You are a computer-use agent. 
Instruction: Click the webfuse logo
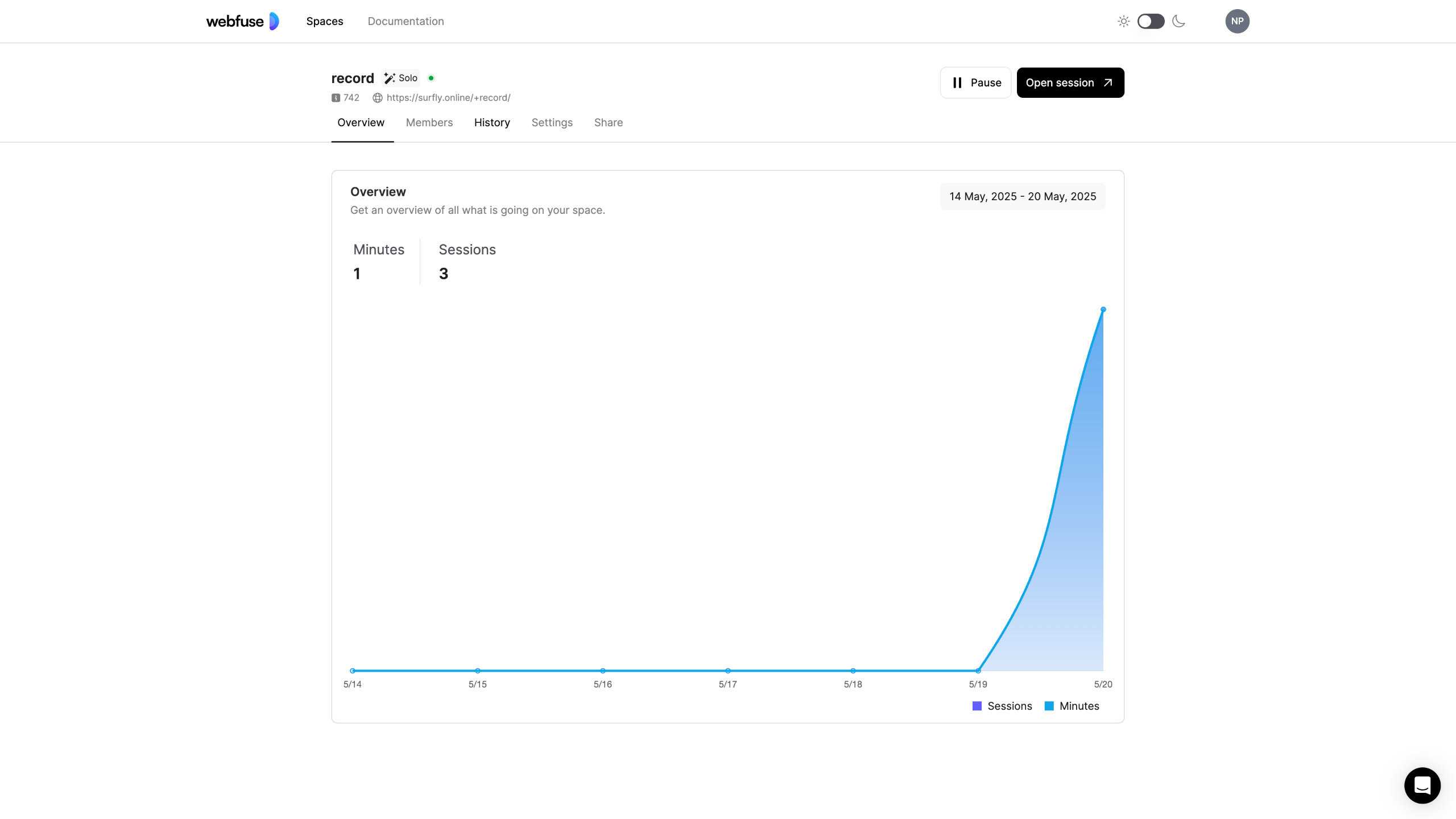pos(242,21)
